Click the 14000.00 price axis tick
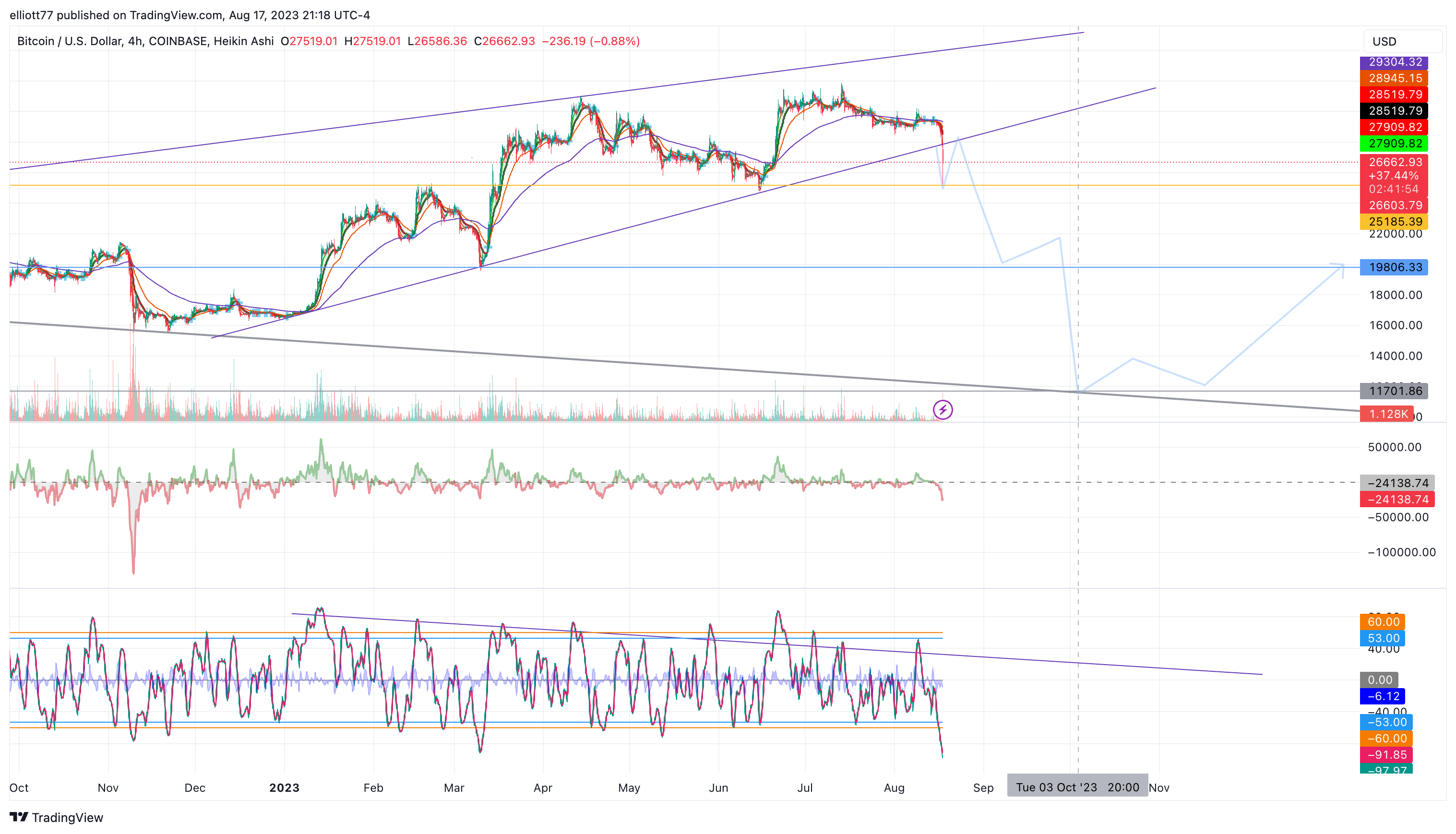The height and width of the screenshot is (834, 1456). coord(1395,356)
